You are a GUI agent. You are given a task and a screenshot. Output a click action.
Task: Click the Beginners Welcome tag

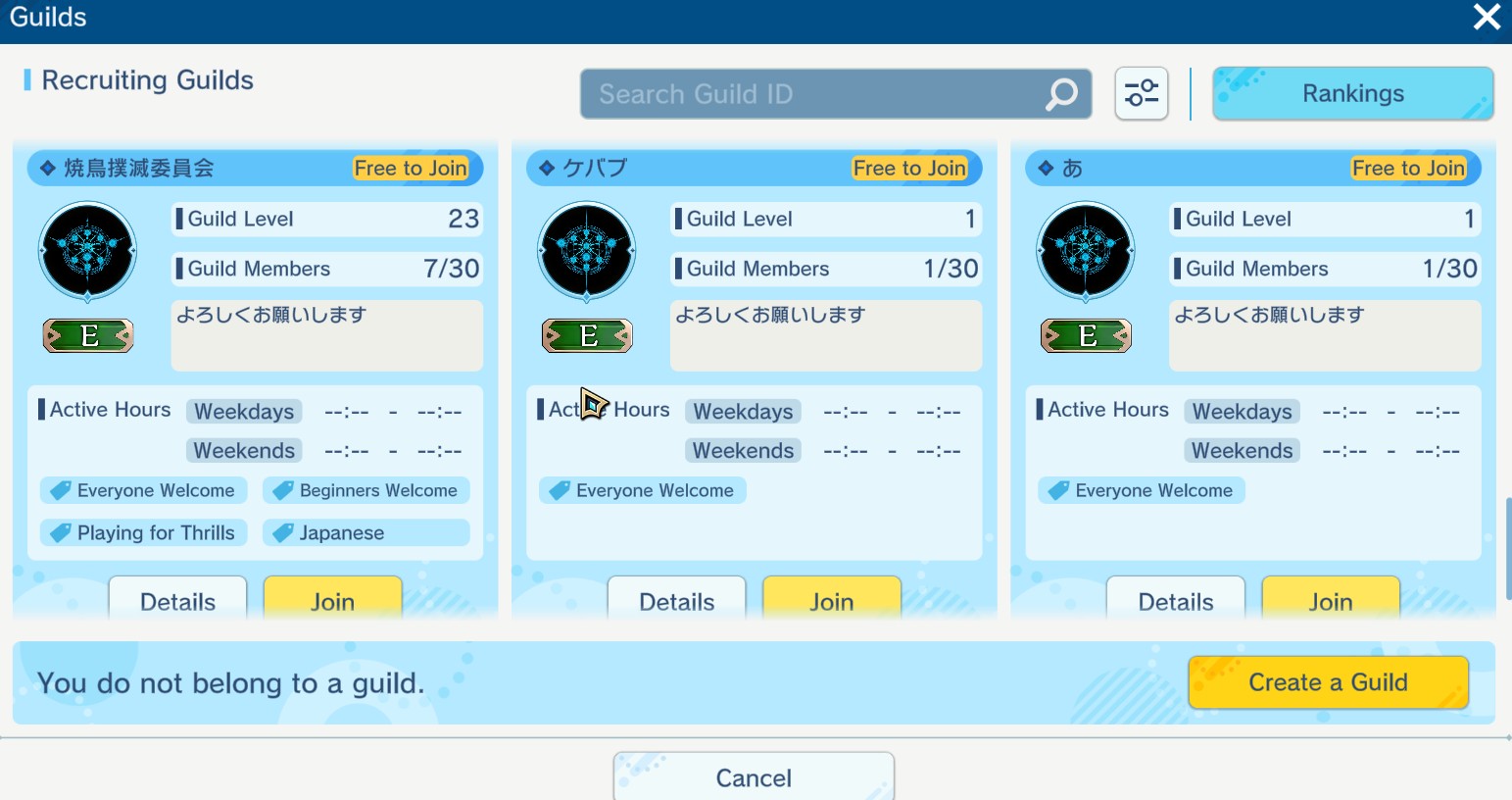366,490
